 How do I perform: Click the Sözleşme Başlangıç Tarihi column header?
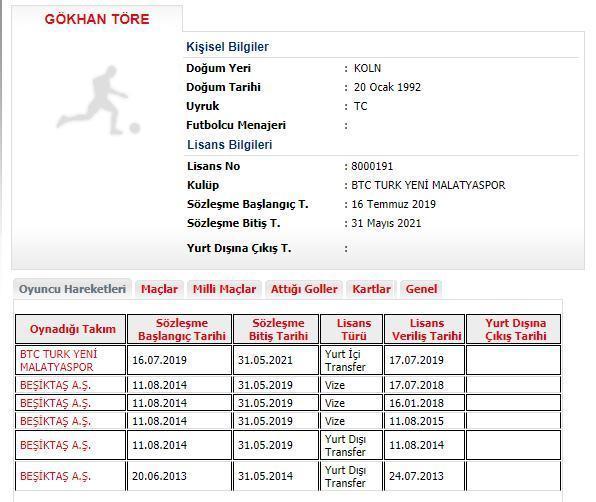point(179,329)
